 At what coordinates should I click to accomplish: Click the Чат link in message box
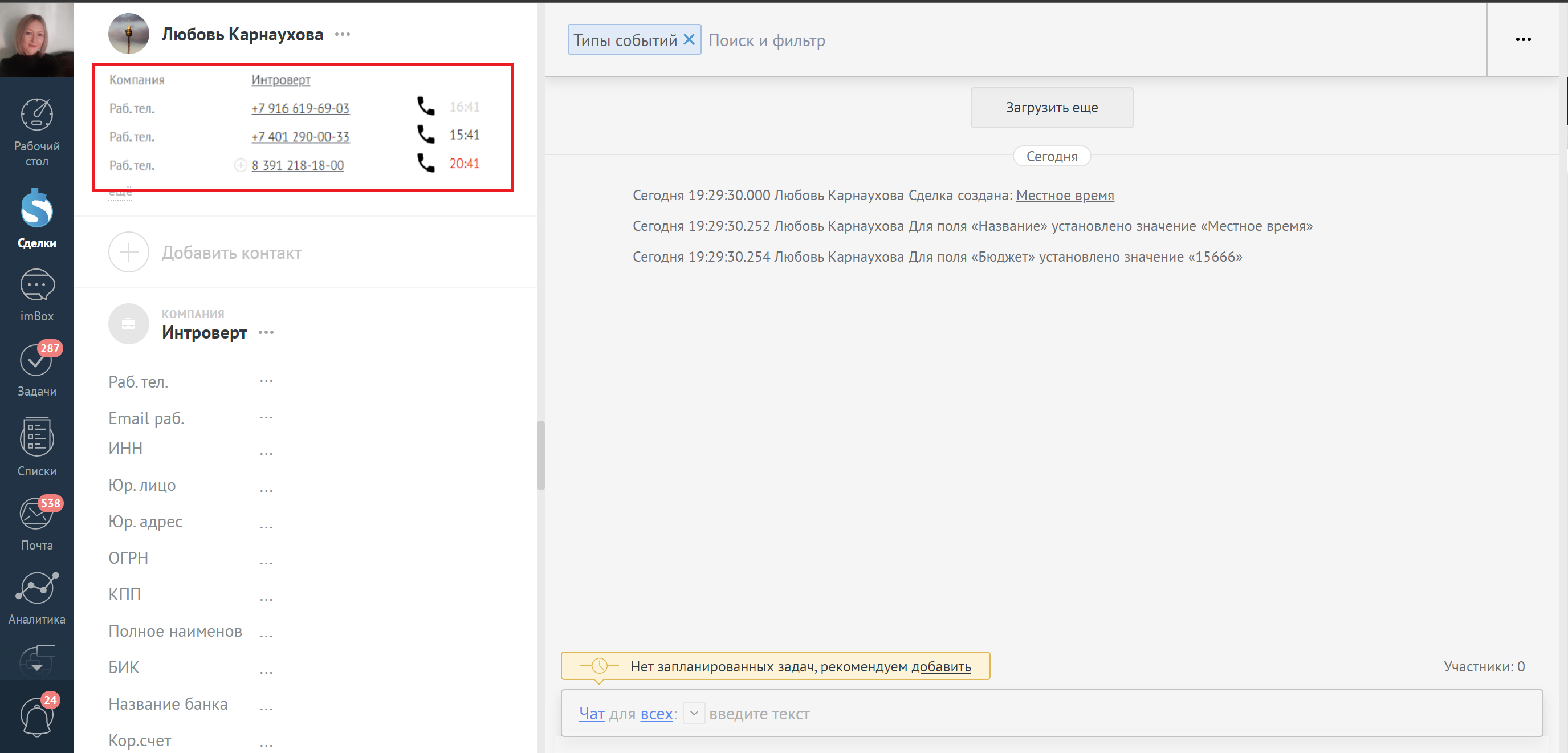point(592,714)
